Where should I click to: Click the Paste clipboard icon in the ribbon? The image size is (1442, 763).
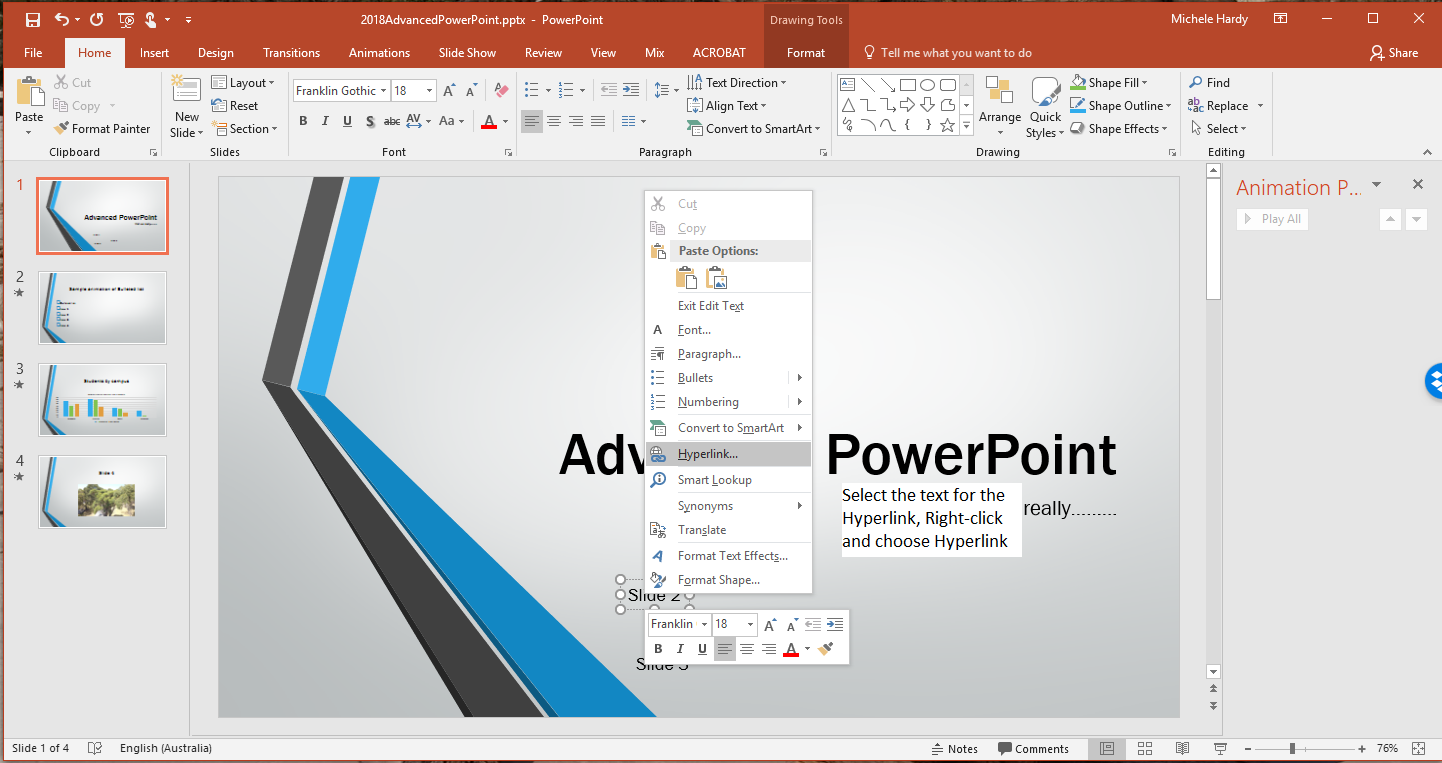click(x=30, y=92)
